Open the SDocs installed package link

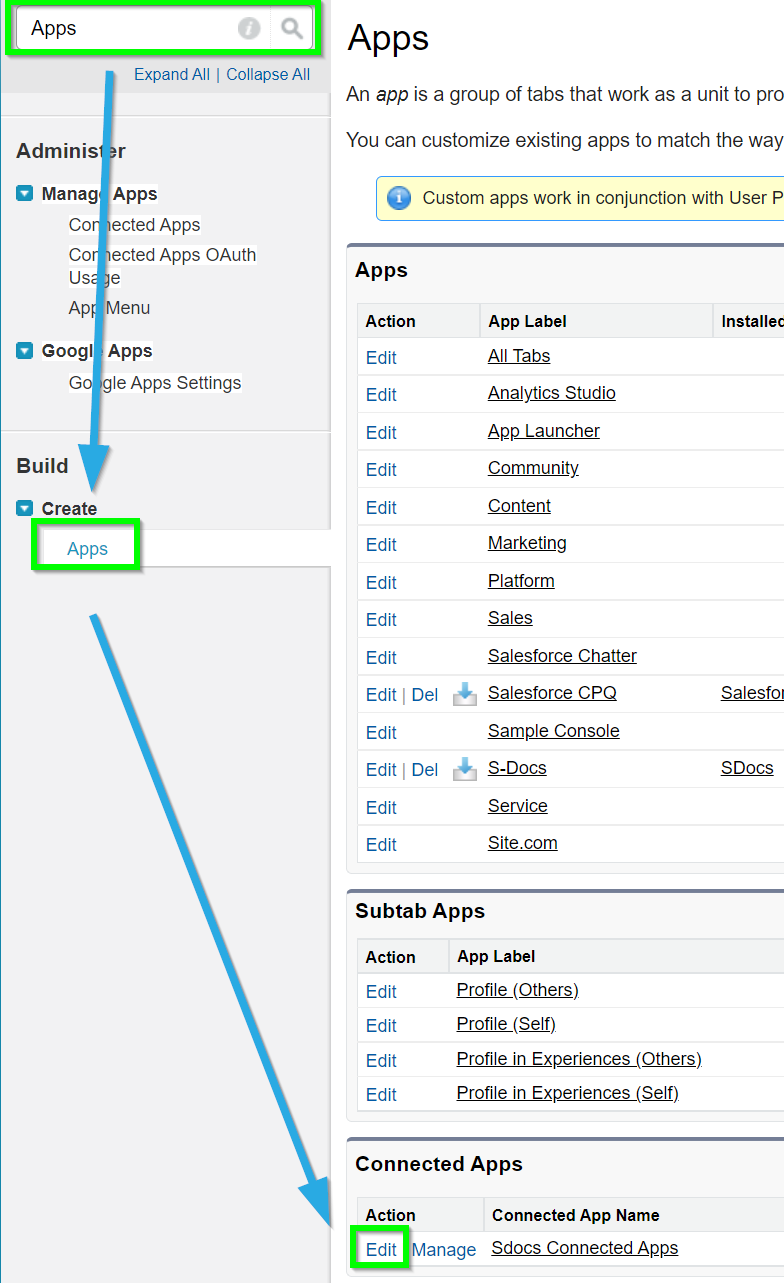point(747,768)
